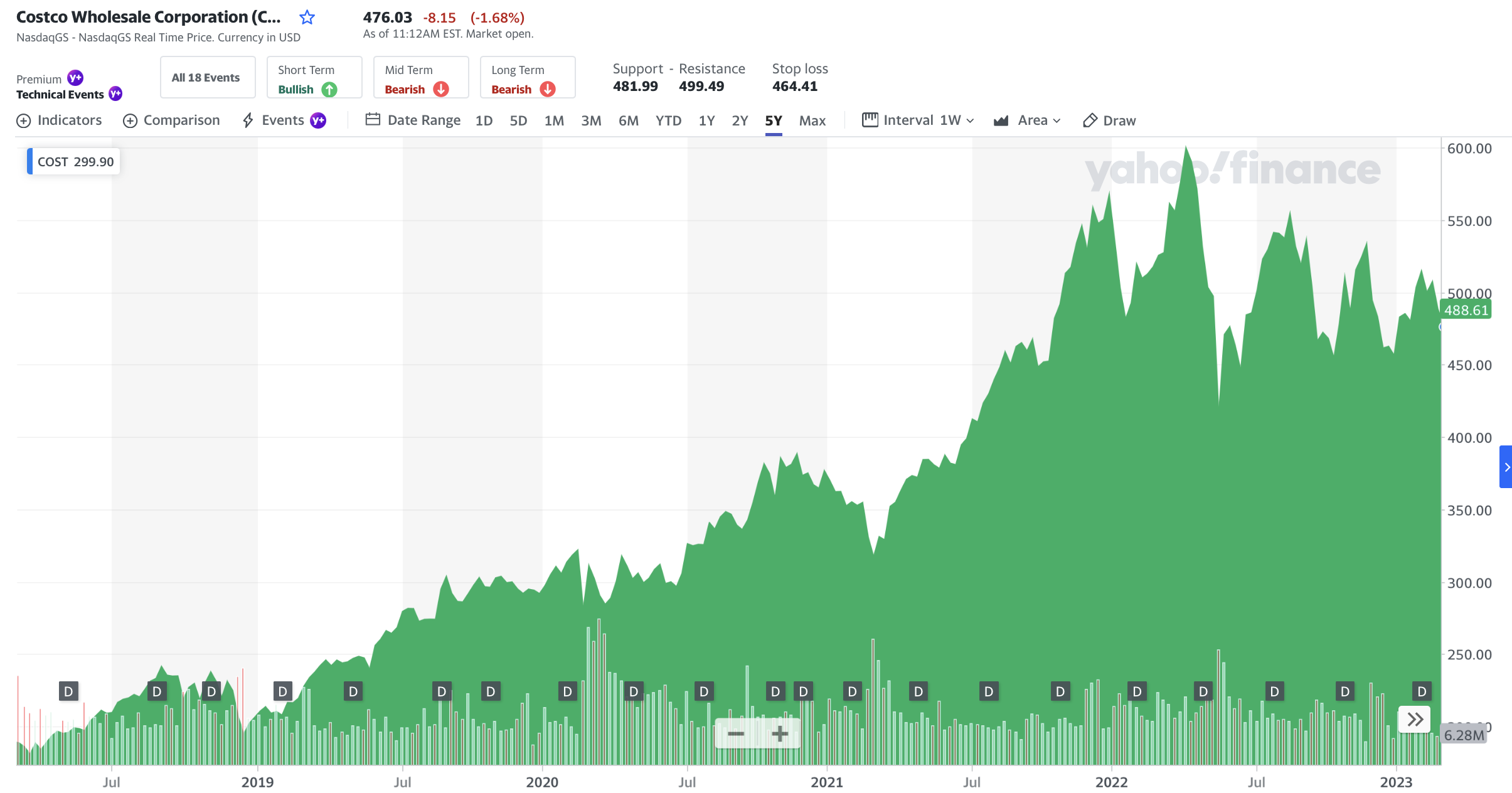Click the Date Range calendar icon
The image size is (1512, 793).
pyautogui.click(x=373, y=120)
